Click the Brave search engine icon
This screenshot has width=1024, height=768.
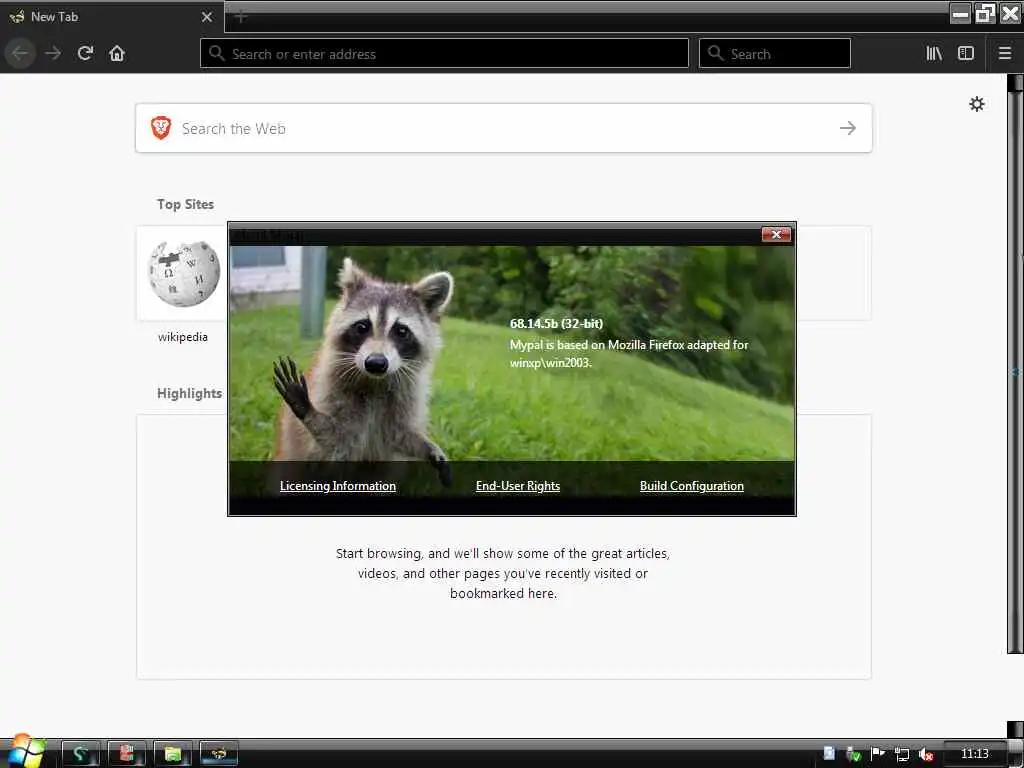tap(161, 128)
